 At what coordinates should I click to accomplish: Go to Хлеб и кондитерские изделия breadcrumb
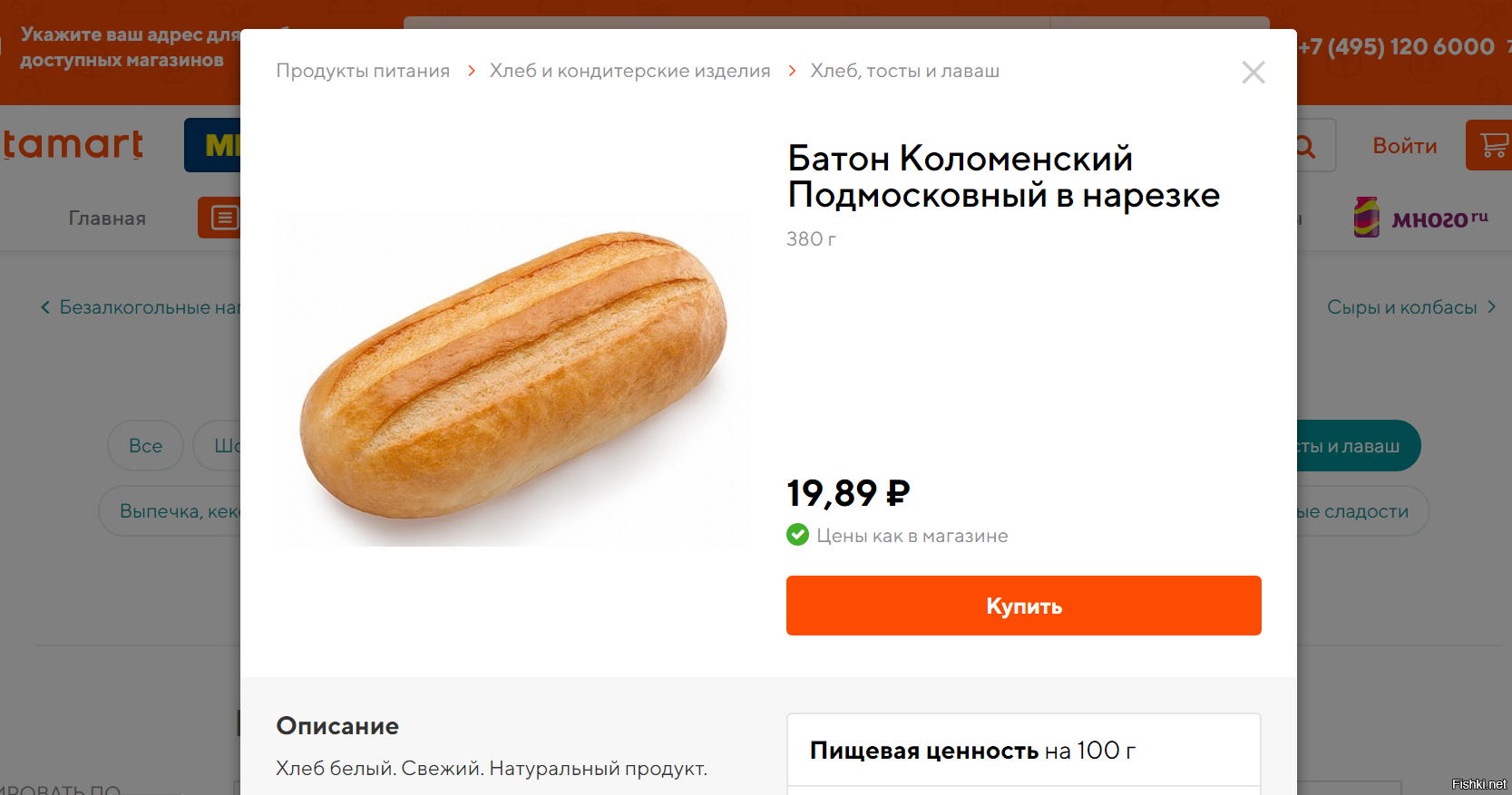629,71
